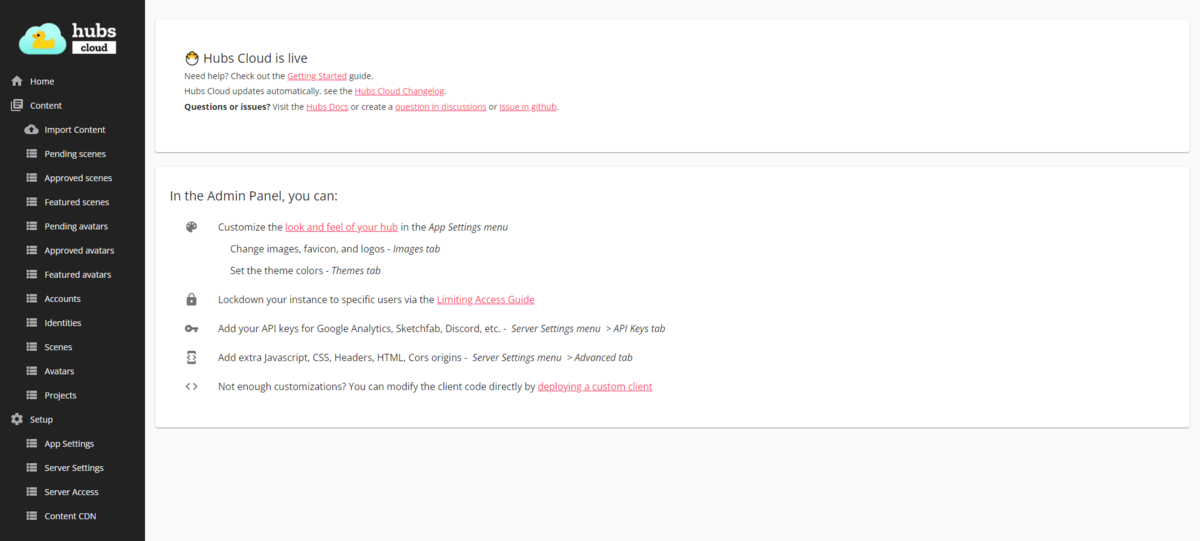Click list icon beside Content CDN
The height and width of the screenshot is (541, 1200).
[x=31, y=516]
